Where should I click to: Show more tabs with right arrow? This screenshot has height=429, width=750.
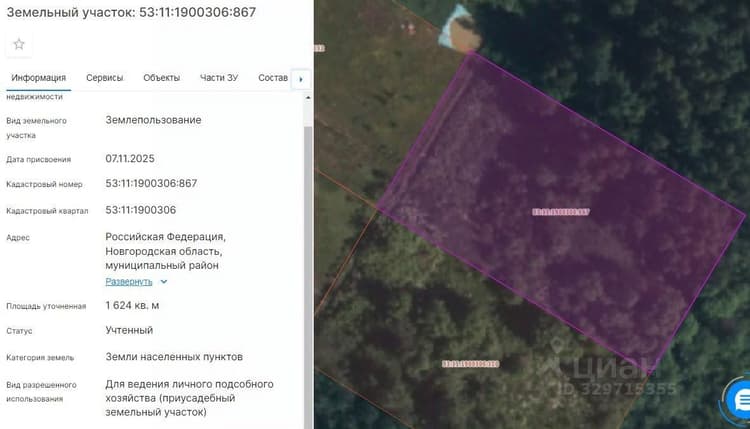[x=301, y=79]
